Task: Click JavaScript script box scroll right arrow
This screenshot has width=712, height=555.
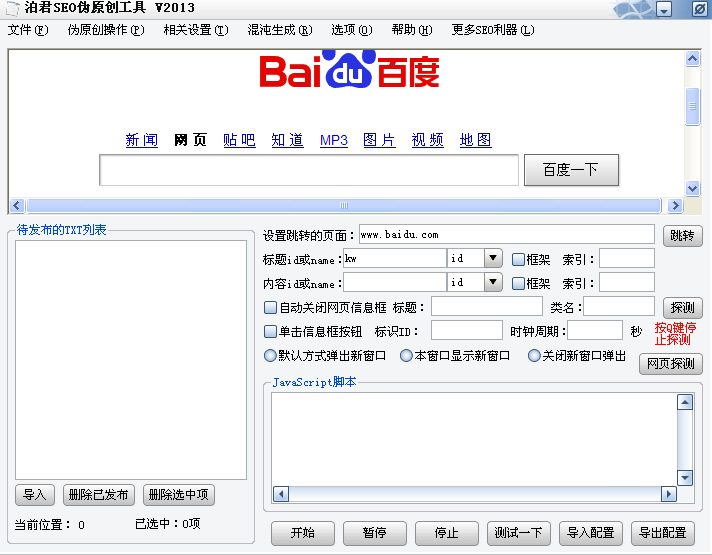Action: pos(668,494)
